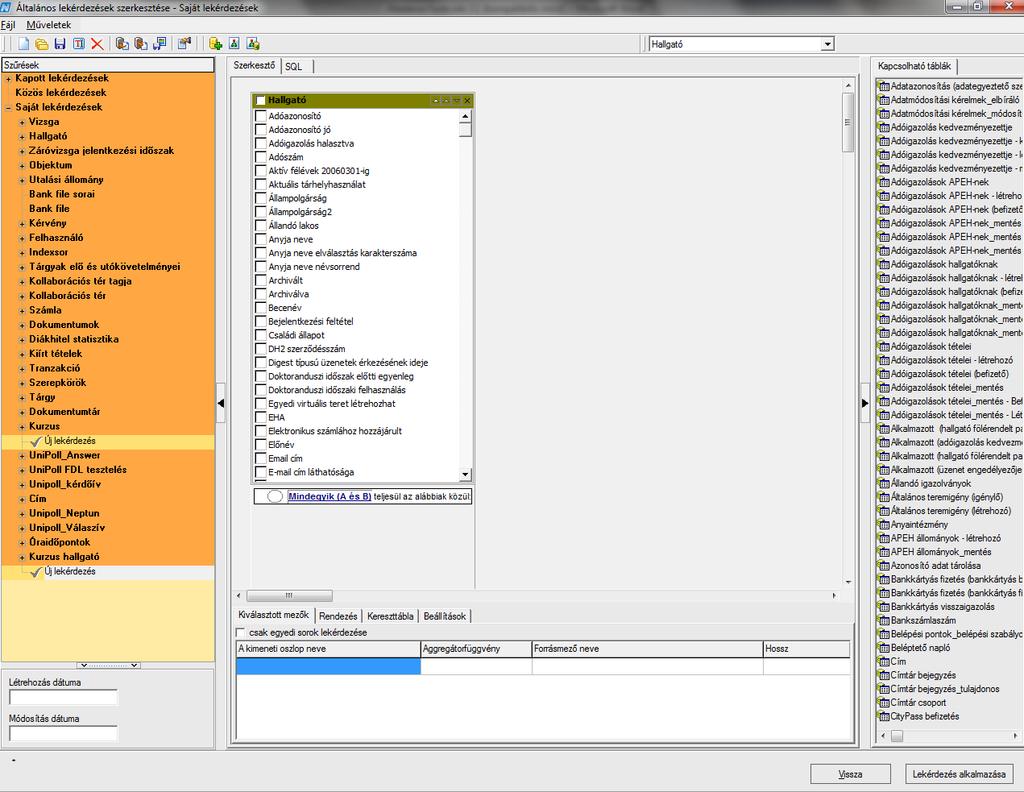Click the table icon beside Beléptető napló
This screenshot has height=792, width=1024.
(884, 648)
